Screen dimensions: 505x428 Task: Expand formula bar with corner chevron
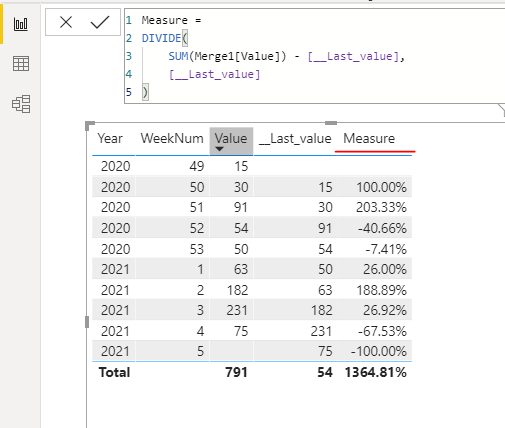pyautogui.click(x=501, y=109)
